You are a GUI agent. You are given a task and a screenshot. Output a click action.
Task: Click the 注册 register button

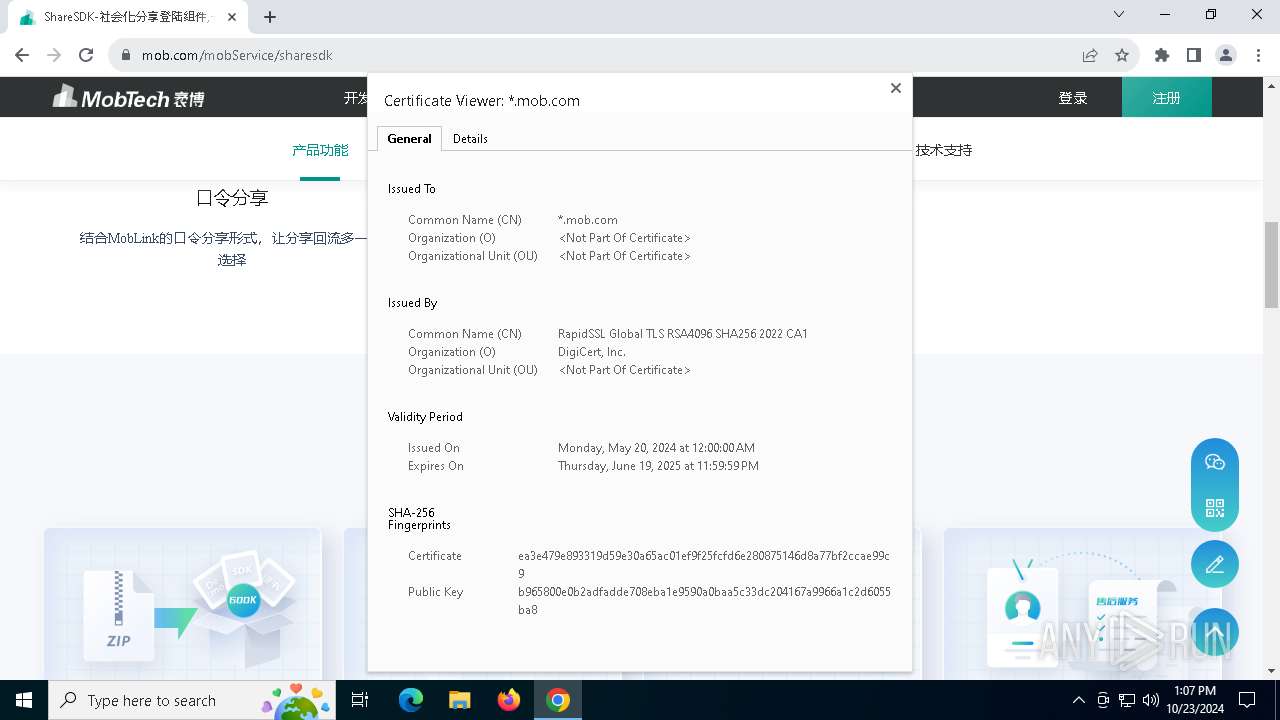[1167, 98]
